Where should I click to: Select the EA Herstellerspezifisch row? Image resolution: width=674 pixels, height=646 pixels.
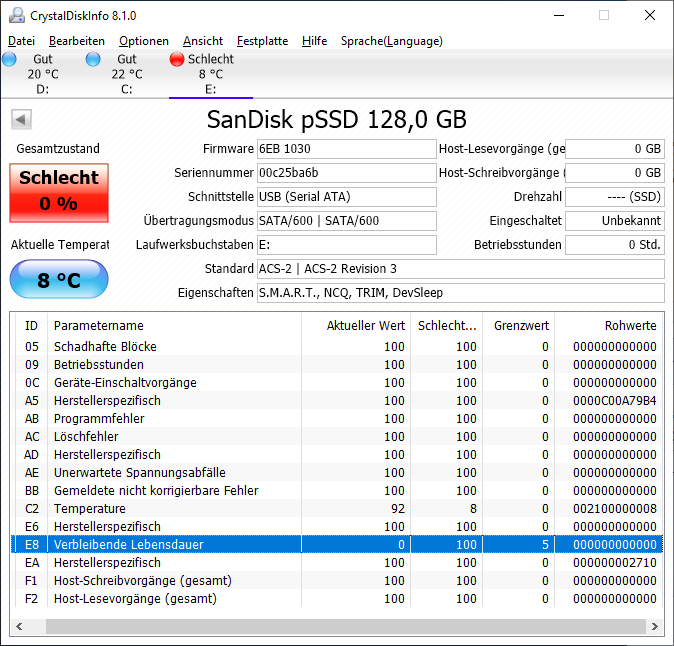337,563
